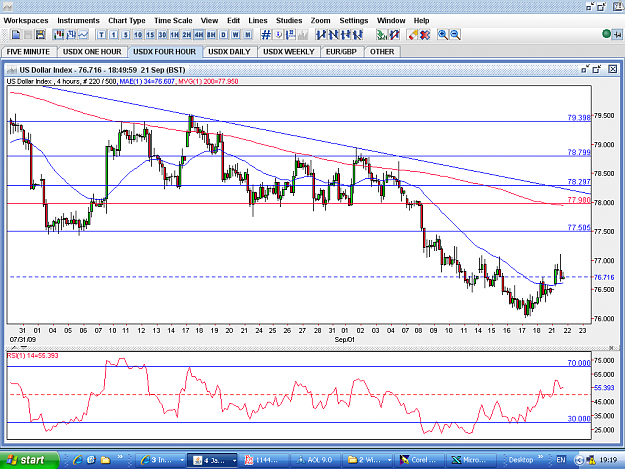Click the save (floppy disk) toolbar icon
The height and width of the screenshot is (469, 625).
click(40, 35)
